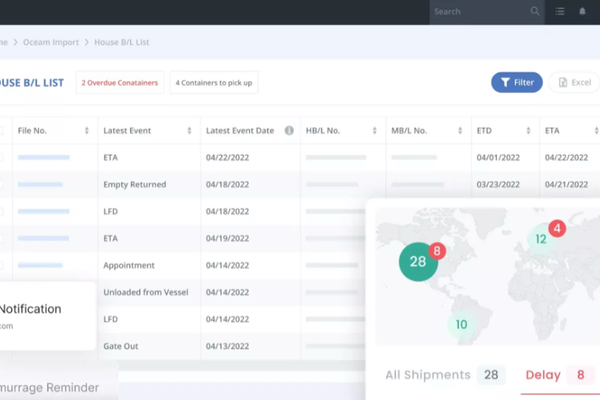Click the red 4 delay marker on map

pos(557,229)
